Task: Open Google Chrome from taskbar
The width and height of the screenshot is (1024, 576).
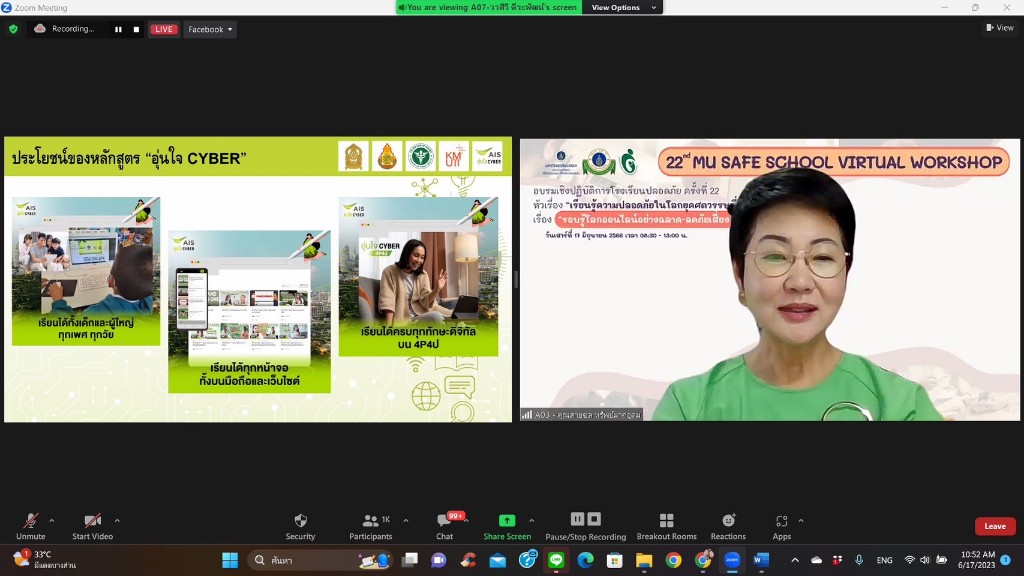Action: tap(673, 560)
